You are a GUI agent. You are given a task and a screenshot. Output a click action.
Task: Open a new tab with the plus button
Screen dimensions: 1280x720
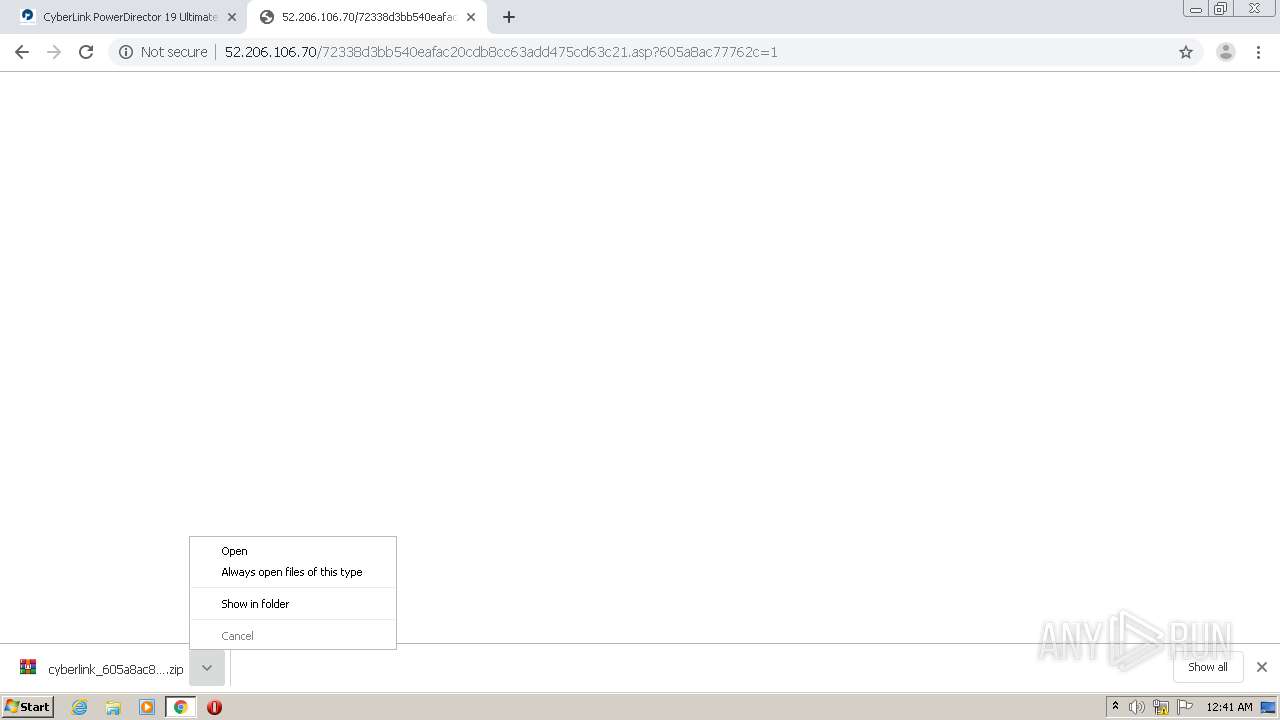click(509, 17)
